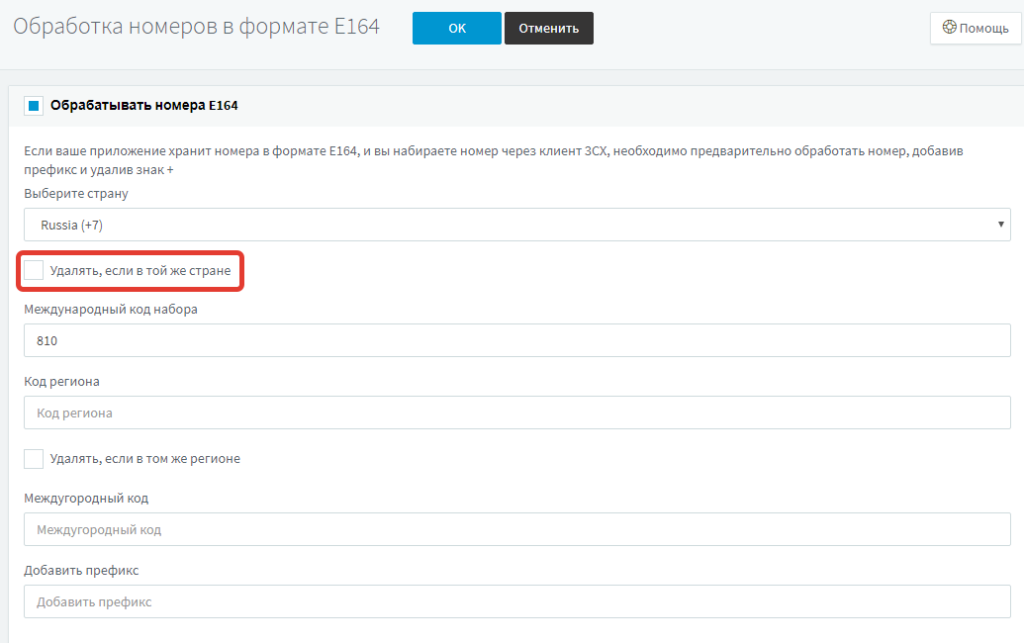Image resolution: width=1024 pixels, height=643 pixels.
Task: Click the Отменить button
Action: click(549, 28)
